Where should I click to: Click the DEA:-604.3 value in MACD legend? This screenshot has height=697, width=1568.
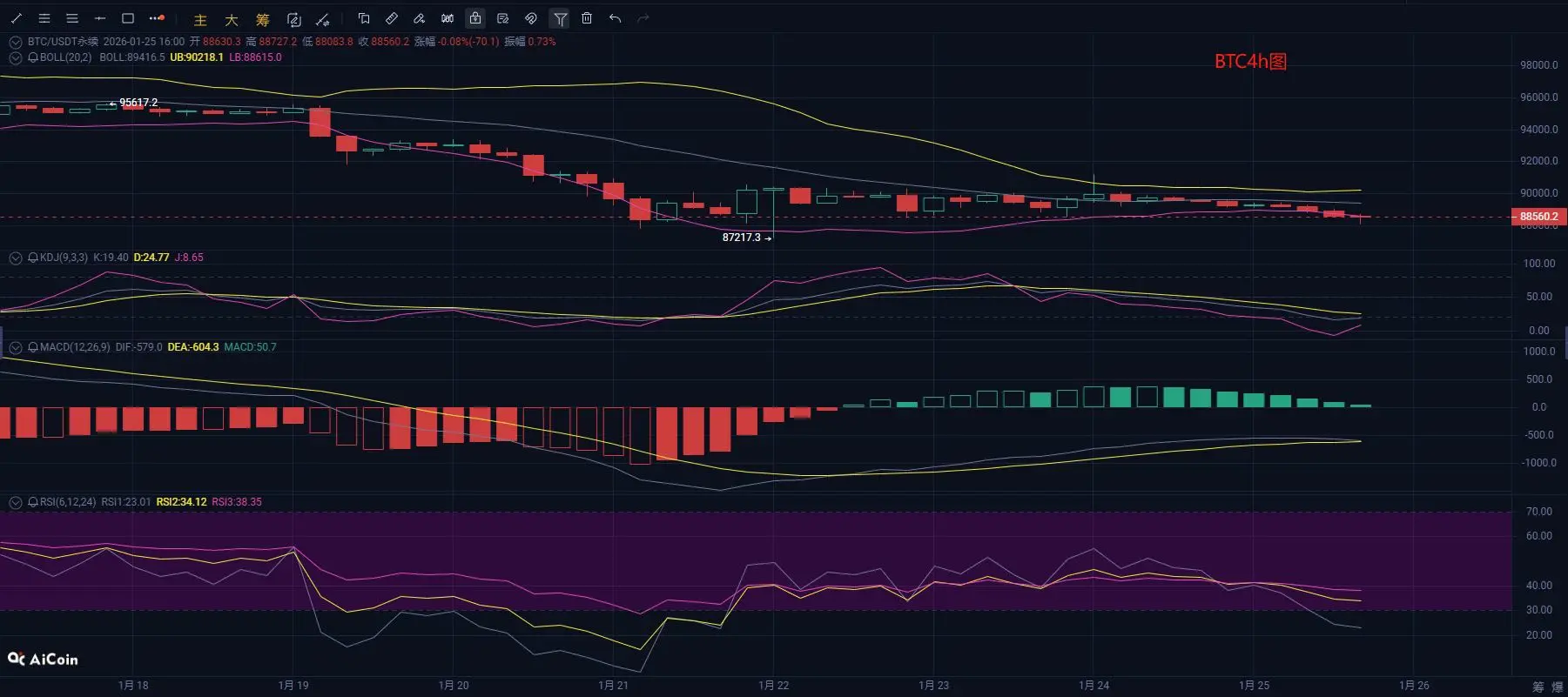(193, 347)
